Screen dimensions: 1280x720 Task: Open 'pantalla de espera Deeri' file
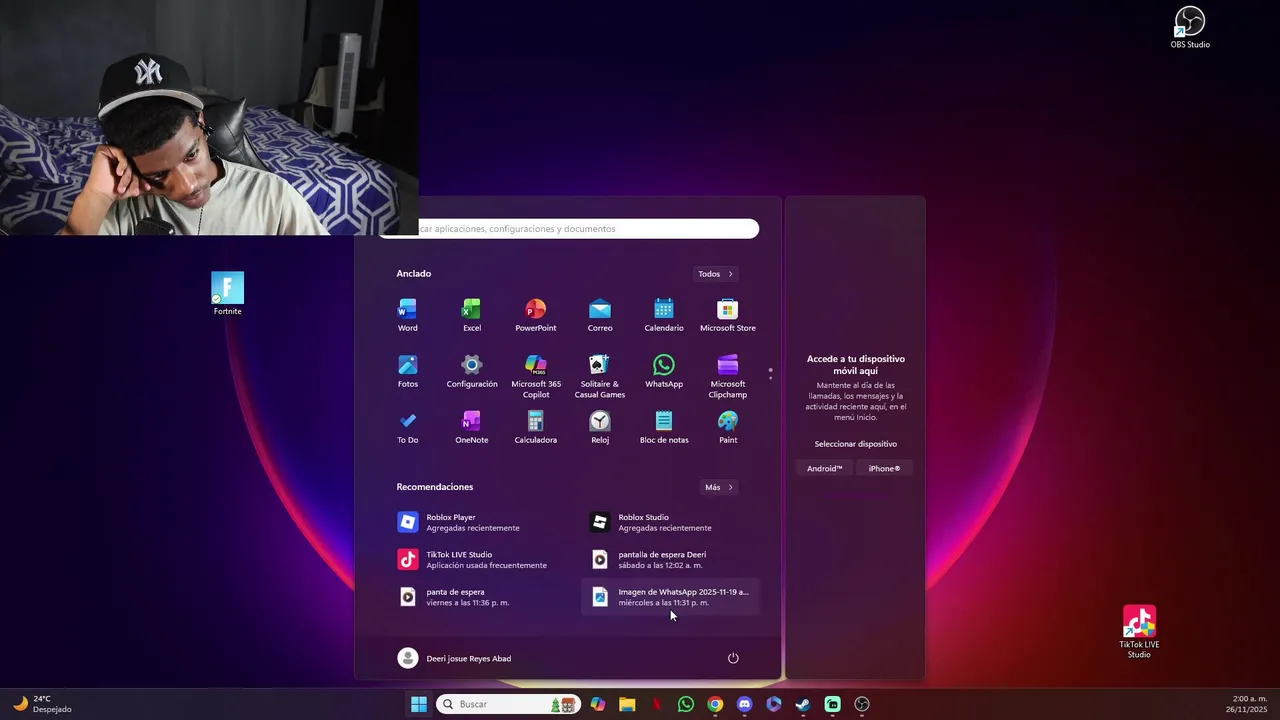(x=670, y=559)
